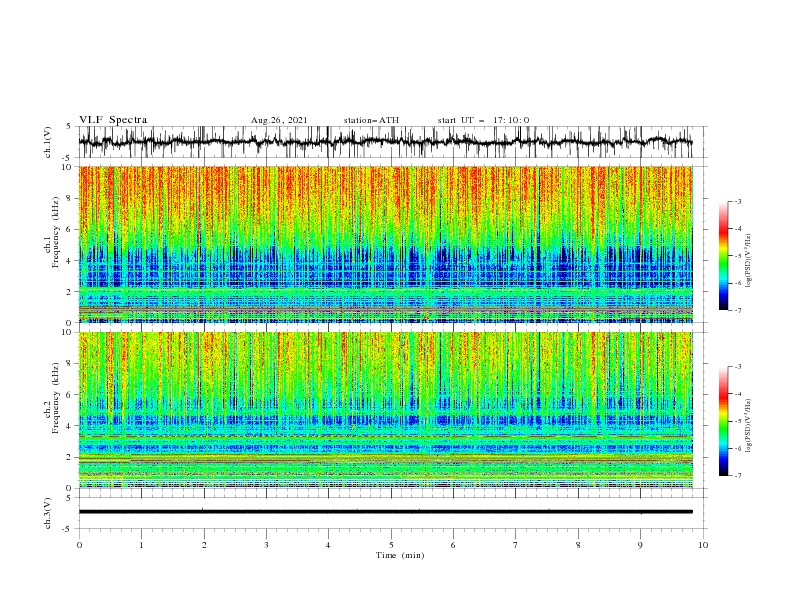Click the ch.2 spectrogram plot
792x612 pixels.
tap(385, 410)
